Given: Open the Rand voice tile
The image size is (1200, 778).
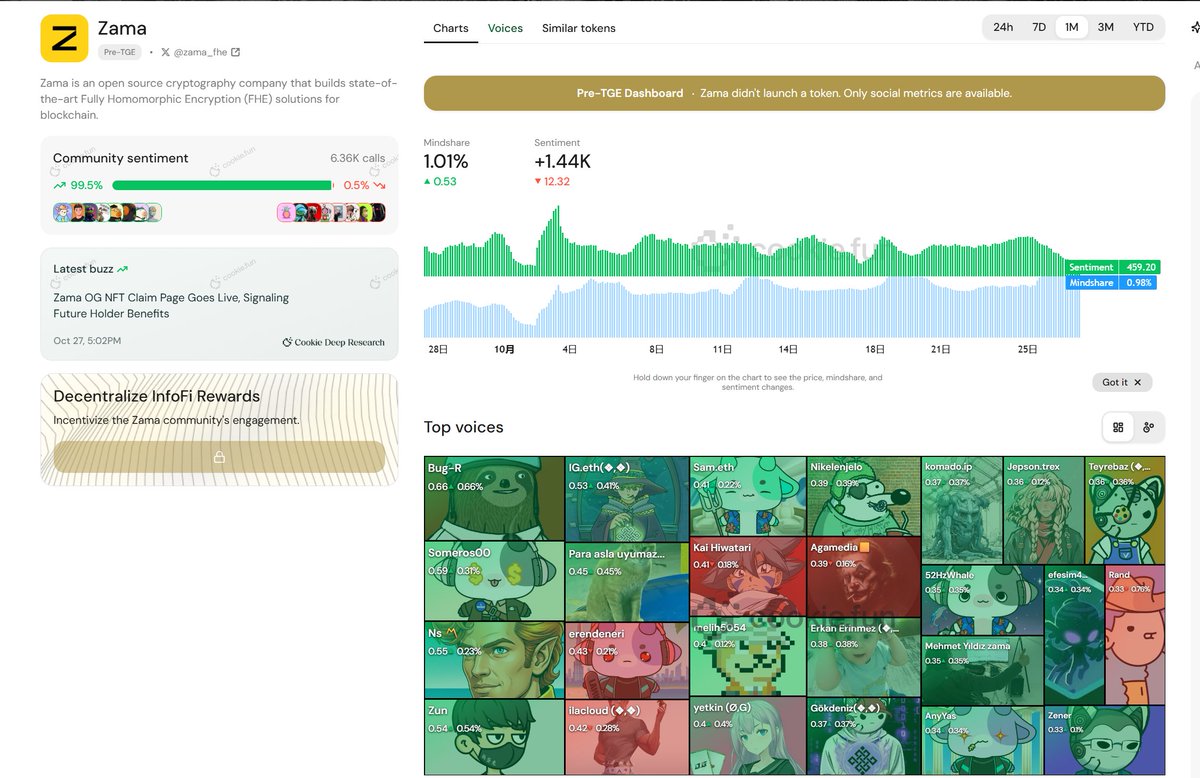Looking at the screenshot, I should (1135, 635).
